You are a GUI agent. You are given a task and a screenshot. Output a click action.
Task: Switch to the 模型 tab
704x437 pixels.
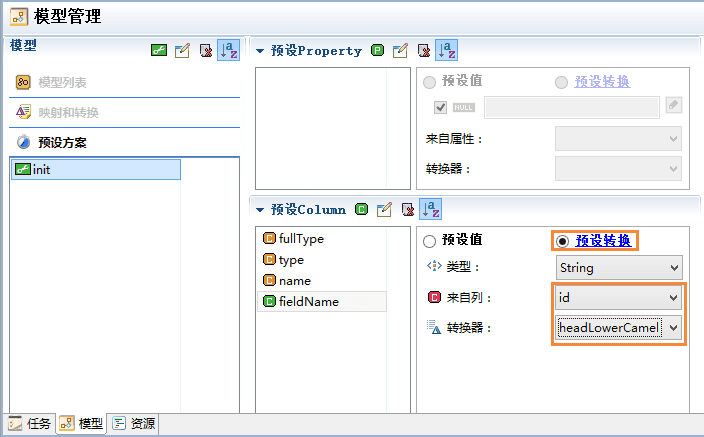pyautogui.click(x=81, y=424)
